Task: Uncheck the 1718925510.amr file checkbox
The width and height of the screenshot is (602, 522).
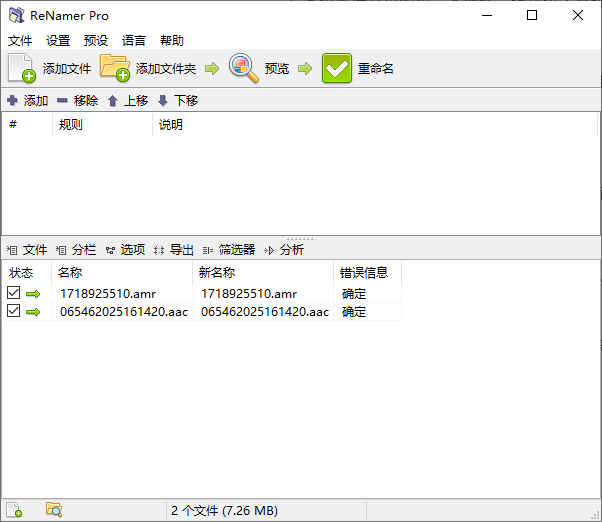Action: tap(13, 292)
